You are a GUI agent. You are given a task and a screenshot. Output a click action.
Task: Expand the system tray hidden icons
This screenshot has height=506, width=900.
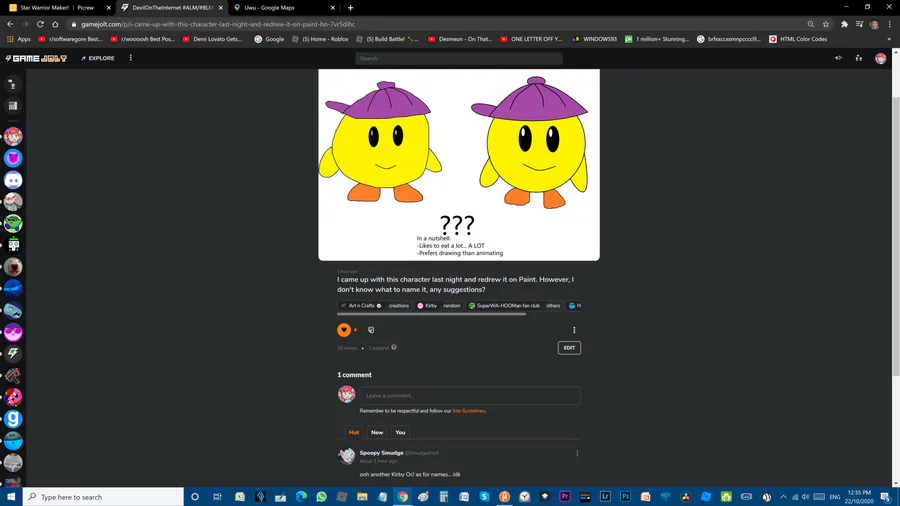pyautogui.click(x=783, y=497)
